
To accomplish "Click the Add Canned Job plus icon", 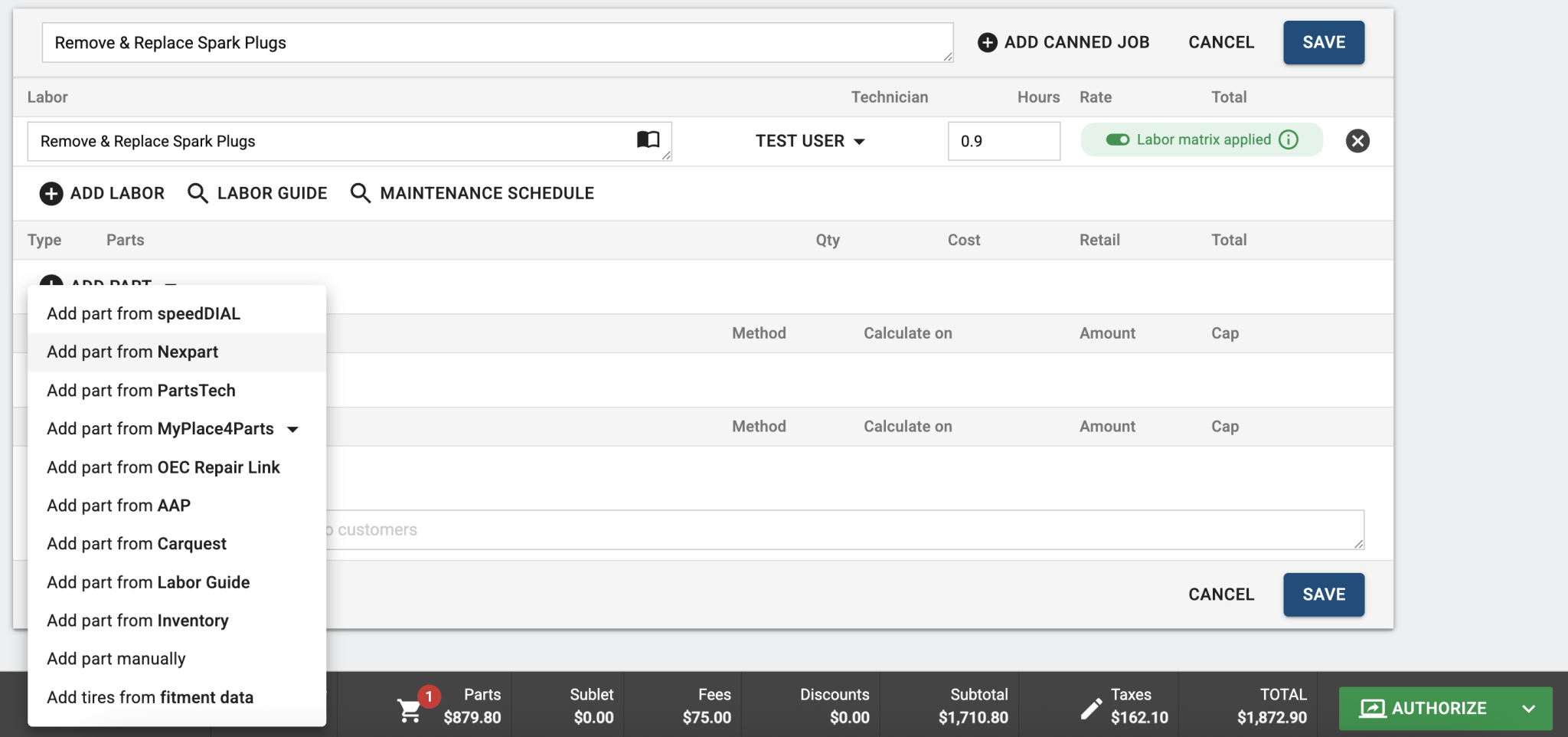I will (x=987, y=42).
